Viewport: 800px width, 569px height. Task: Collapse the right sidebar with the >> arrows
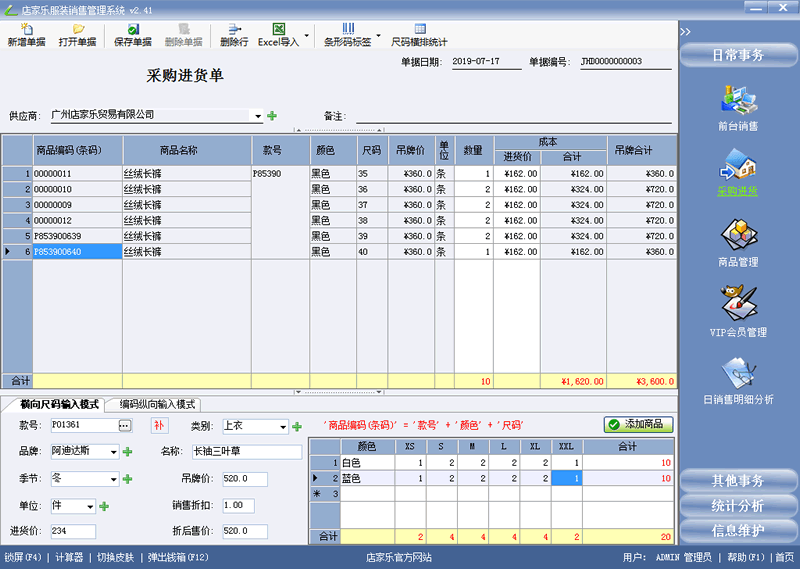coord(685,32)
